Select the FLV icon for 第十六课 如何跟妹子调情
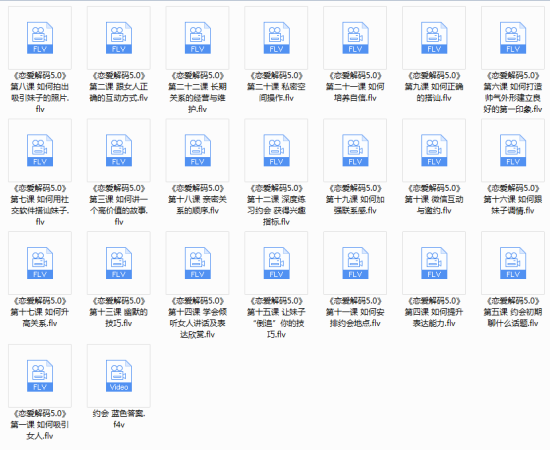Viewport: 550px width, 450px height. pyautogui.click(x=513, y=150)
